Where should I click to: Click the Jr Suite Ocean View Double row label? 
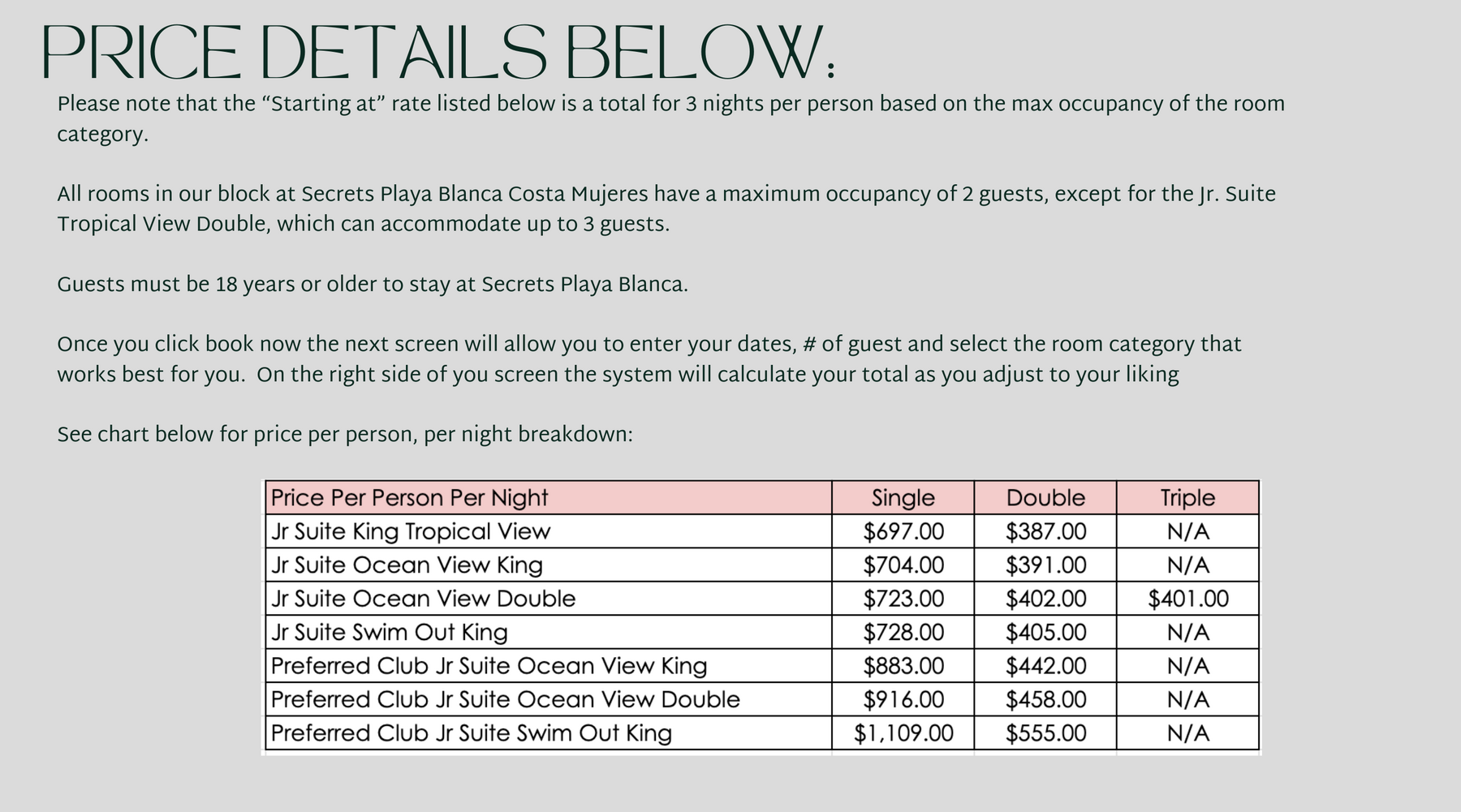point(423,599)
